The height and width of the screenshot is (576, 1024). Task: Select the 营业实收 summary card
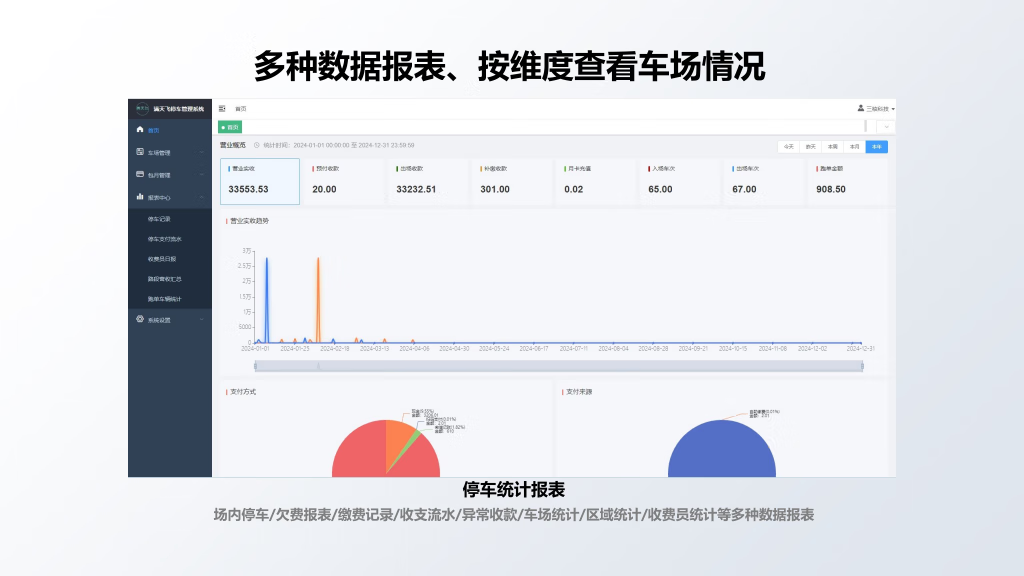[x=260, y=181]
